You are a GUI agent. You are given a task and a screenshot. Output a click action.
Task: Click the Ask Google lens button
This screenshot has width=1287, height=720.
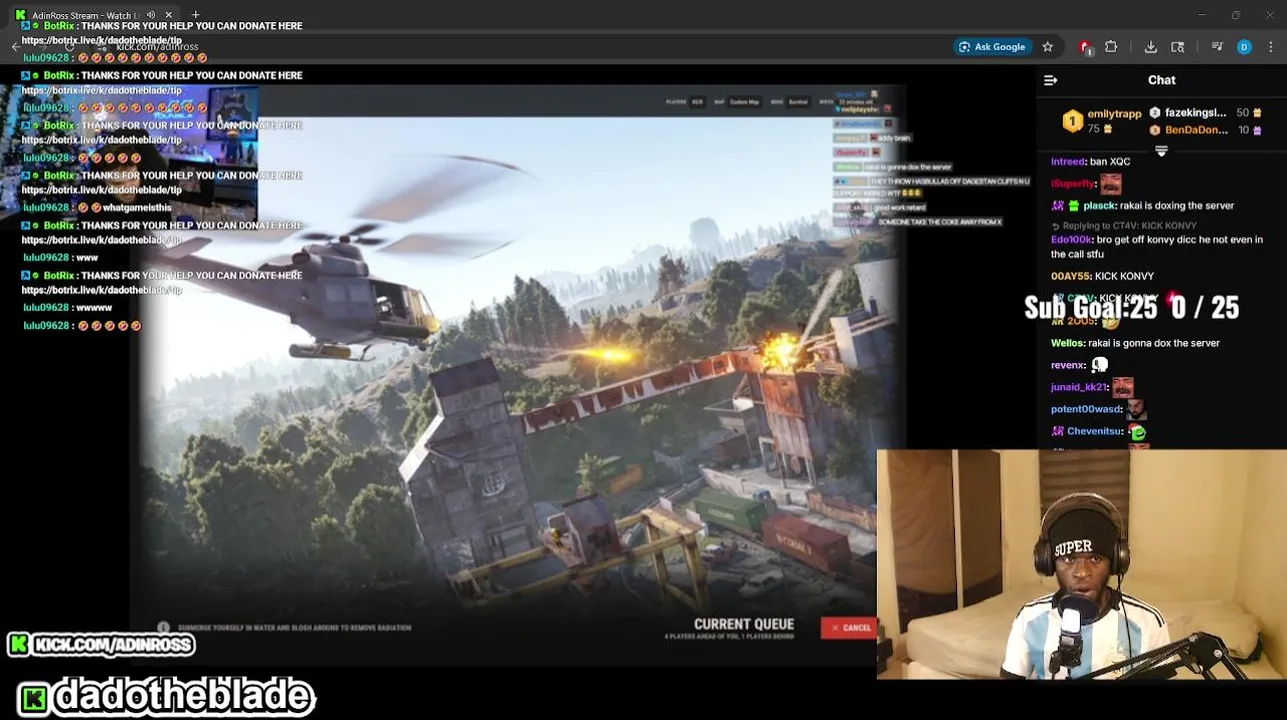coord(991,47)
